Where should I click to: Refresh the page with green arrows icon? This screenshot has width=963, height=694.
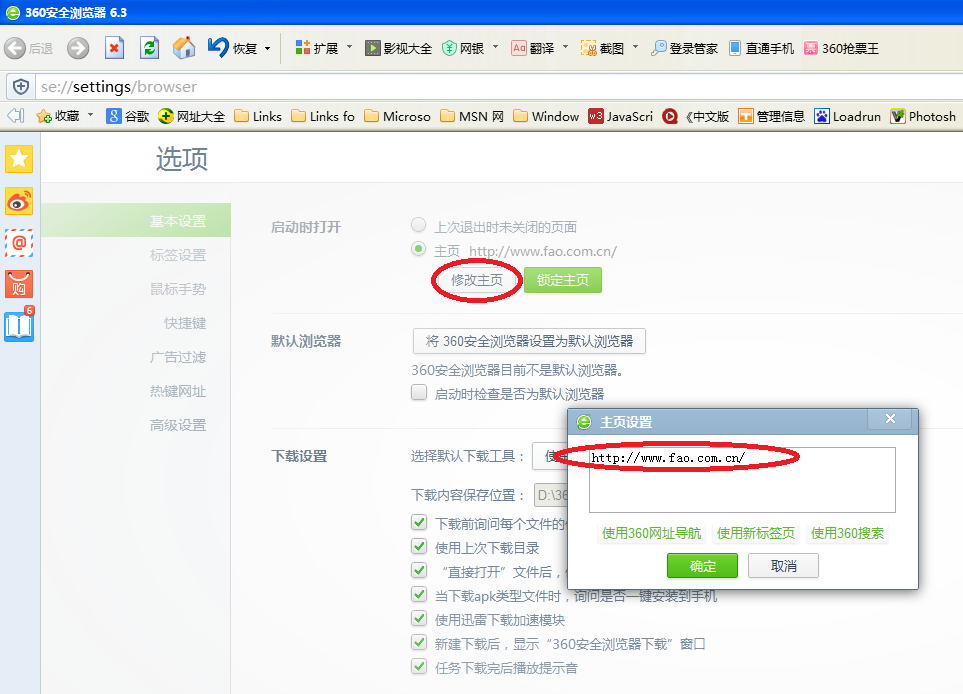click(x=149, y=48)
